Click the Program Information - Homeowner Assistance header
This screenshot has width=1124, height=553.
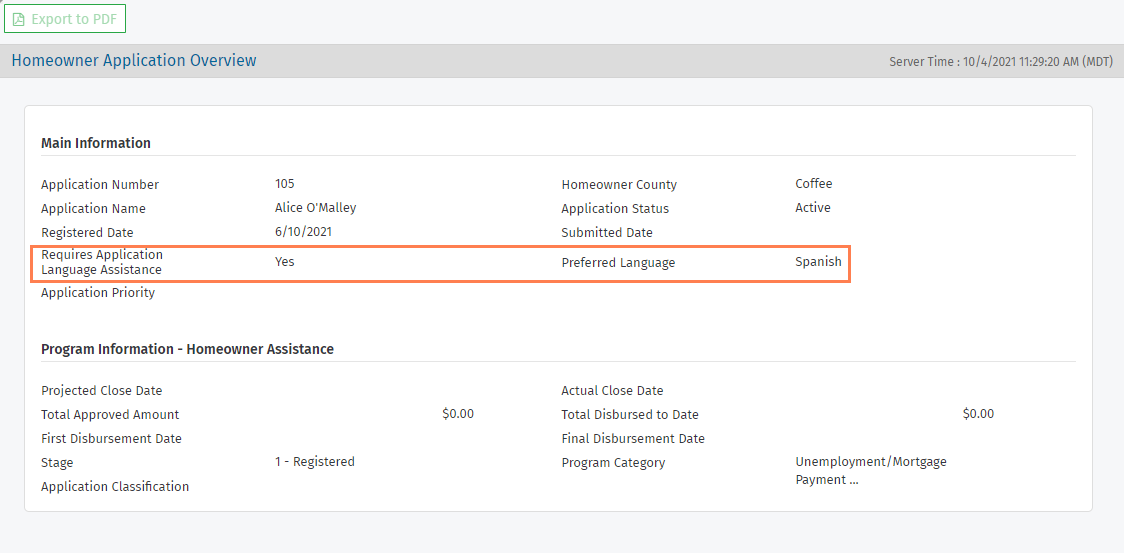pyautogui.click(x=187, y=349)
